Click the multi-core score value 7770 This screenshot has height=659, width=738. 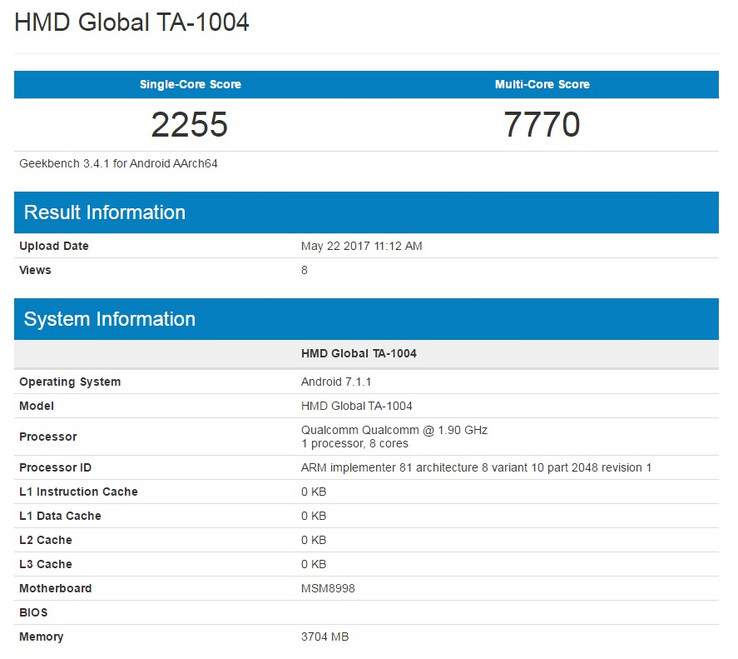[x=542, y=125]
